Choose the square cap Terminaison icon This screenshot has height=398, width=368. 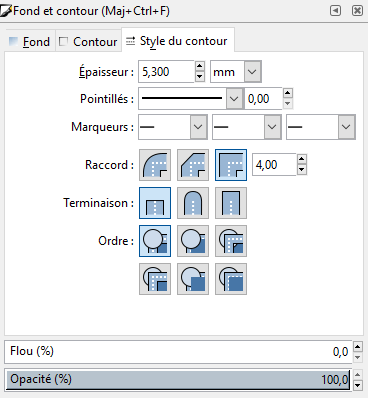231,203
